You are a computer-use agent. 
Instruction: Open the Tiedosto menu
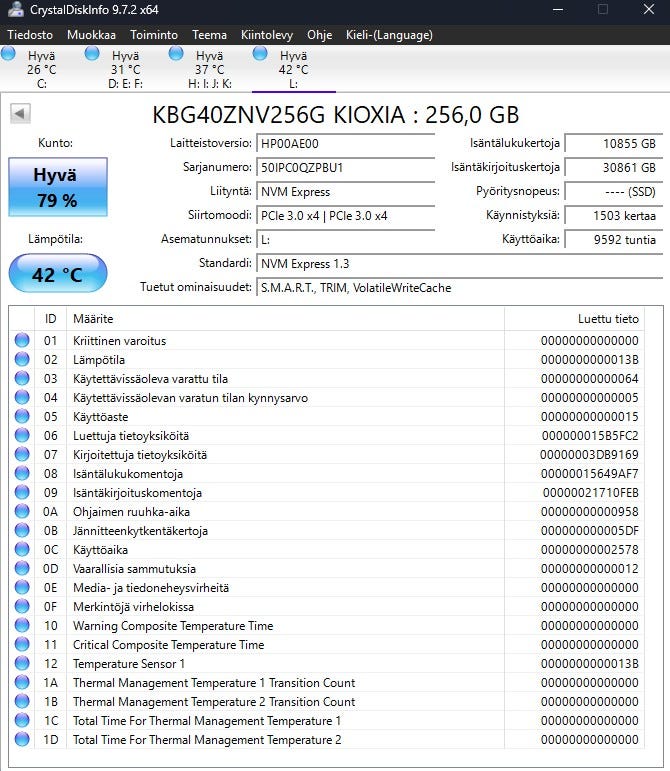pos(30,35)
